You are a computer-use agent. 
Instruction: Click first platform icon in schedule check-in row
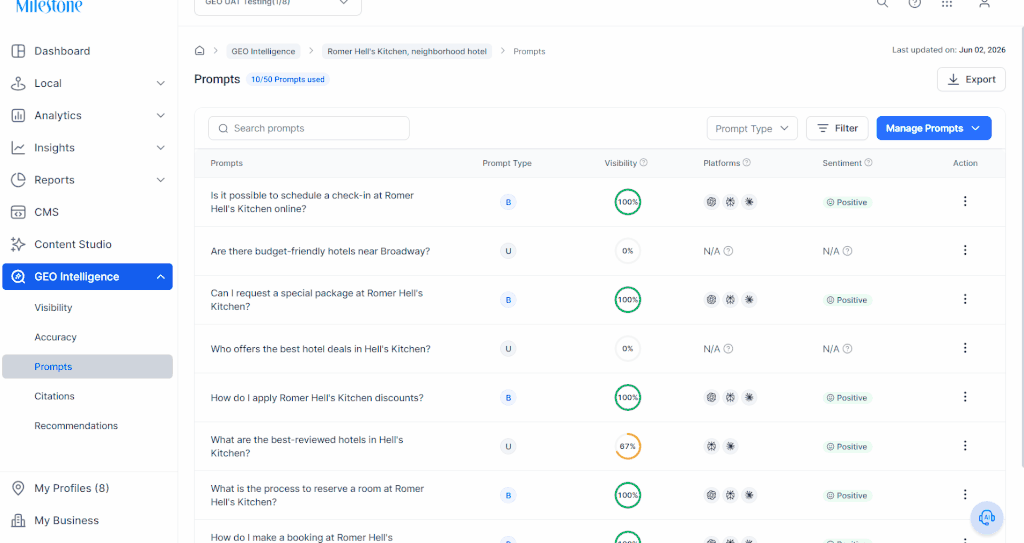[x=711, y=202]
